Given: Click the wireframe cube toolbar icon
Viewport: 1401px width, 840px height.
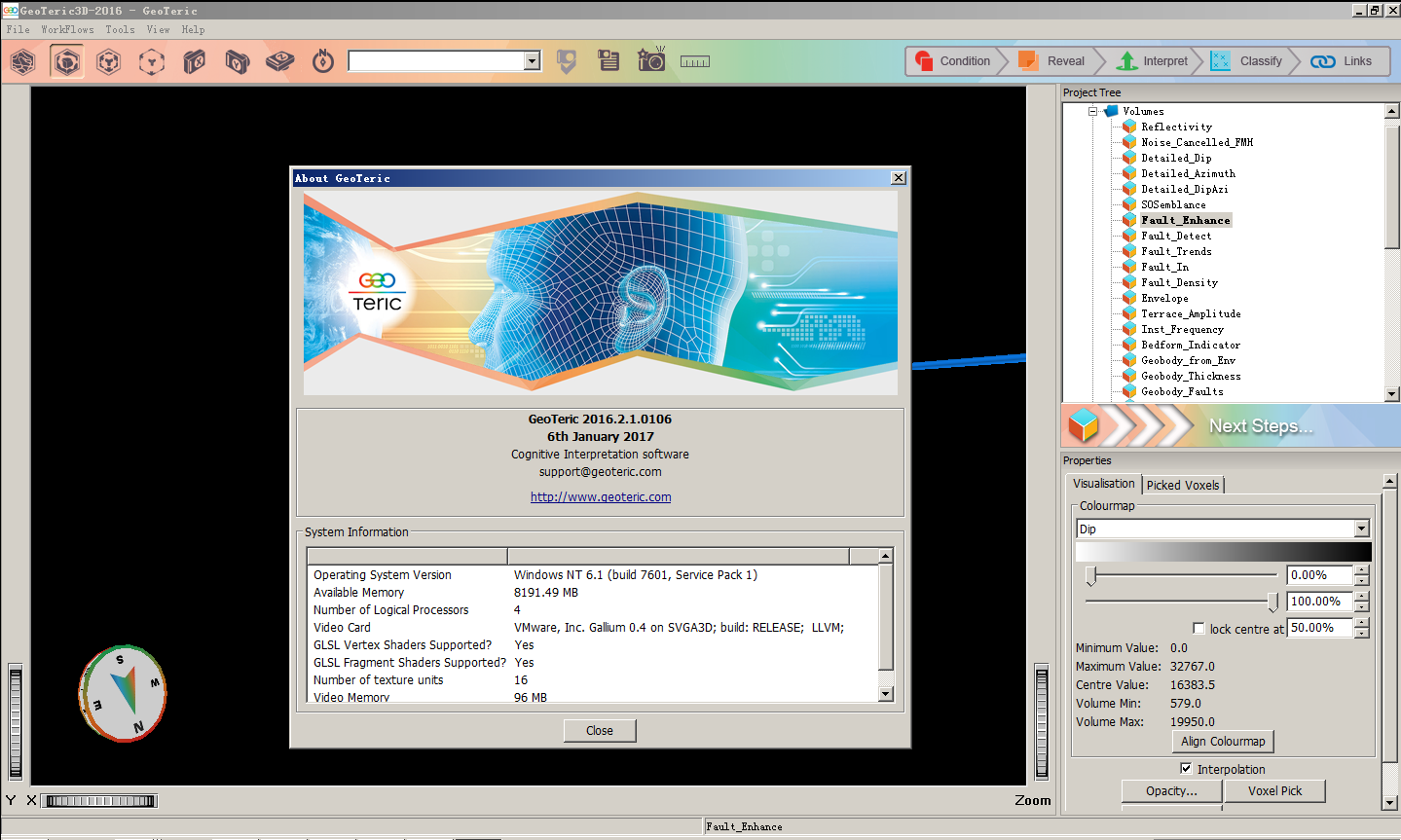Looking at the screenshot, I should (109, 62).
